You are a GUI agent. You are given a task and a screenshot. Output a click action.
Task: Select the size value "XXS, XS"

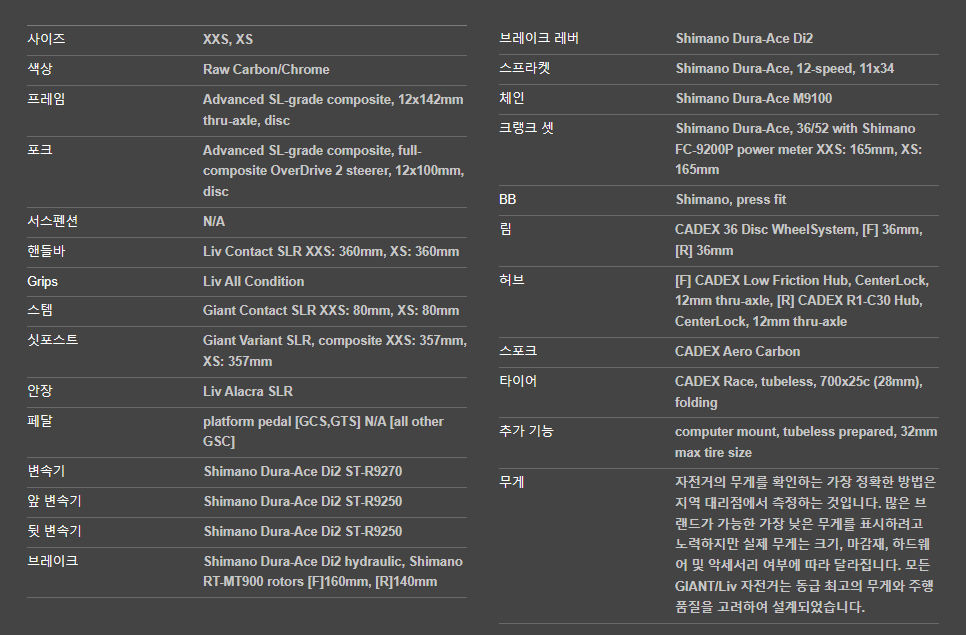(228, 39)
